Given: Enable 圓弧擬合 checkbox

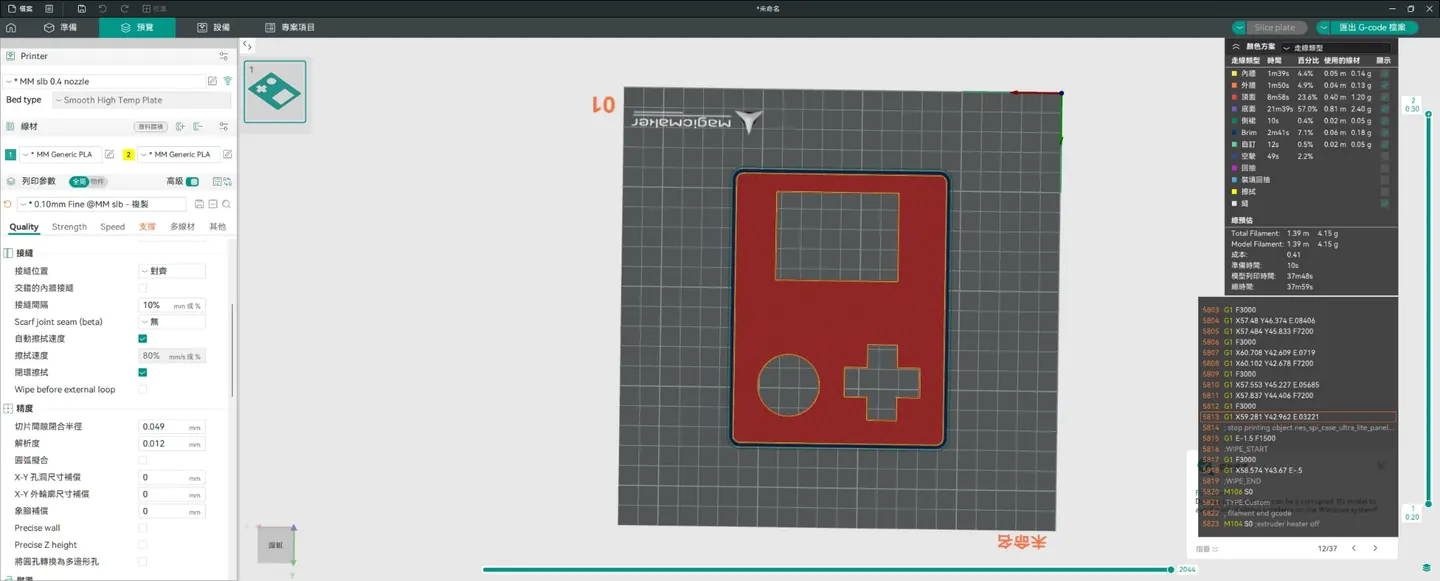Looking at the screenshot, I should point(142,460).
